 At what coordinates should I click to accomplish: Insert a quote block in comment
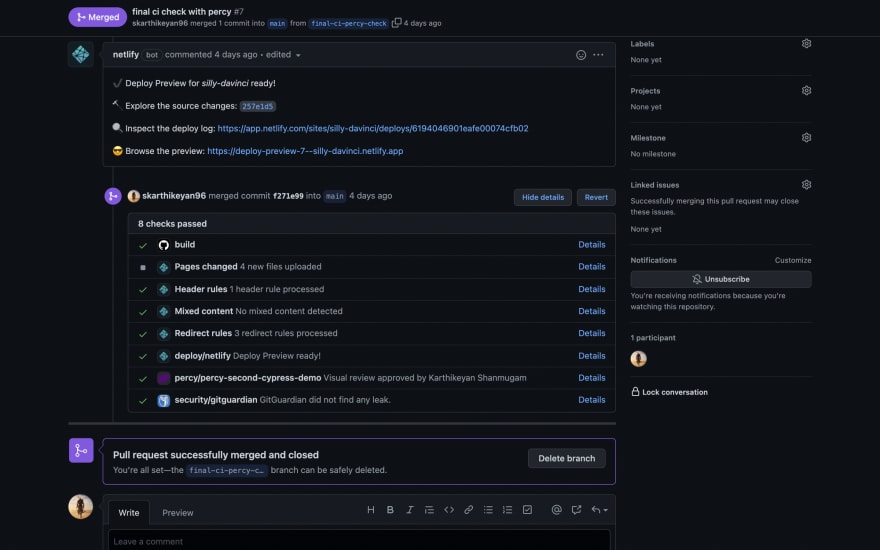[x=429, y=510]
